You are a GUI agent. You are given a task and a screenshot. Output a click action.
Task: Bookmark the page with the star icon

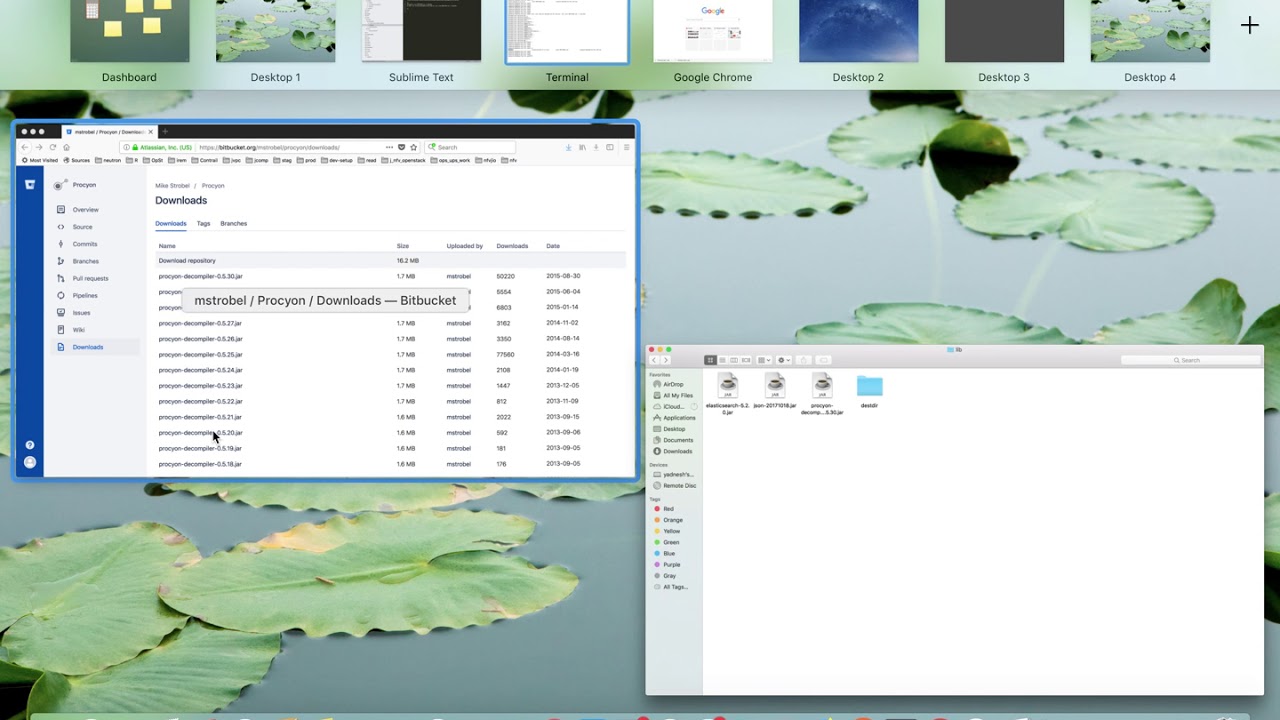pos(413,147)
